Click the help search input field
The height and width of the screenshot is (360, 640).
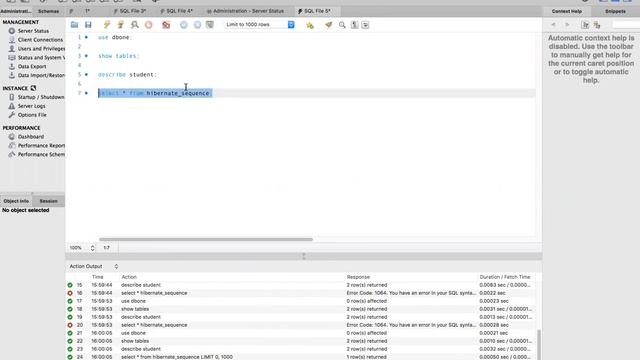click(x=626, y=25)
